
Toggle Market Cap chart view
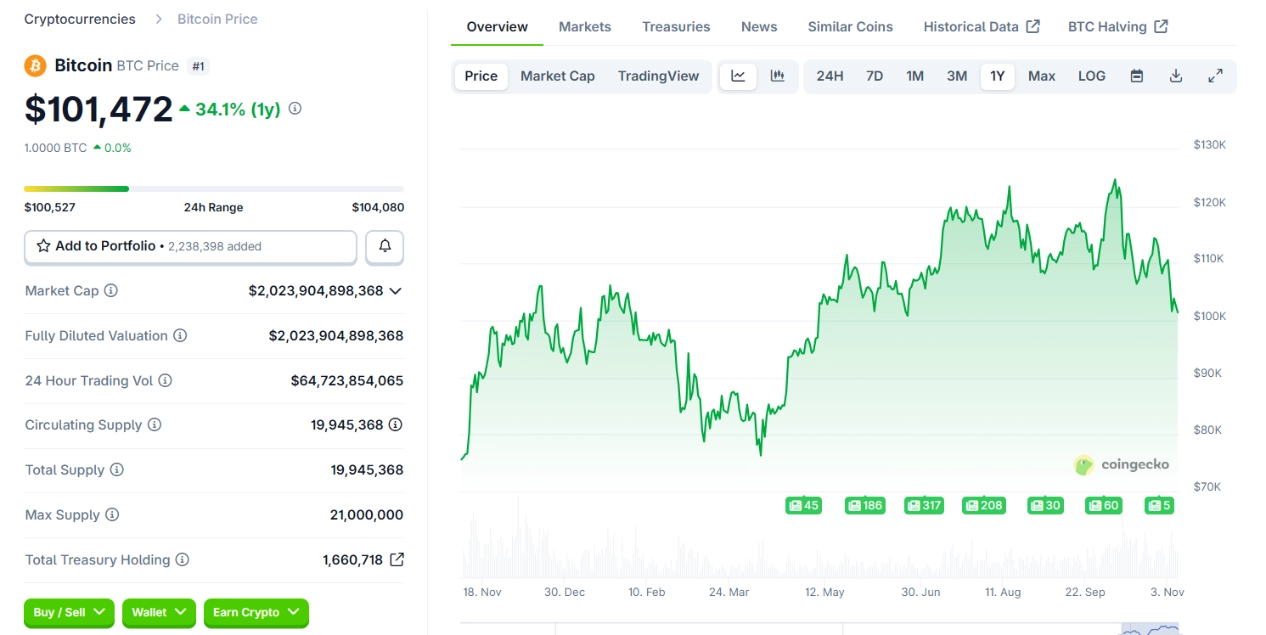click(x=557, y=75)
